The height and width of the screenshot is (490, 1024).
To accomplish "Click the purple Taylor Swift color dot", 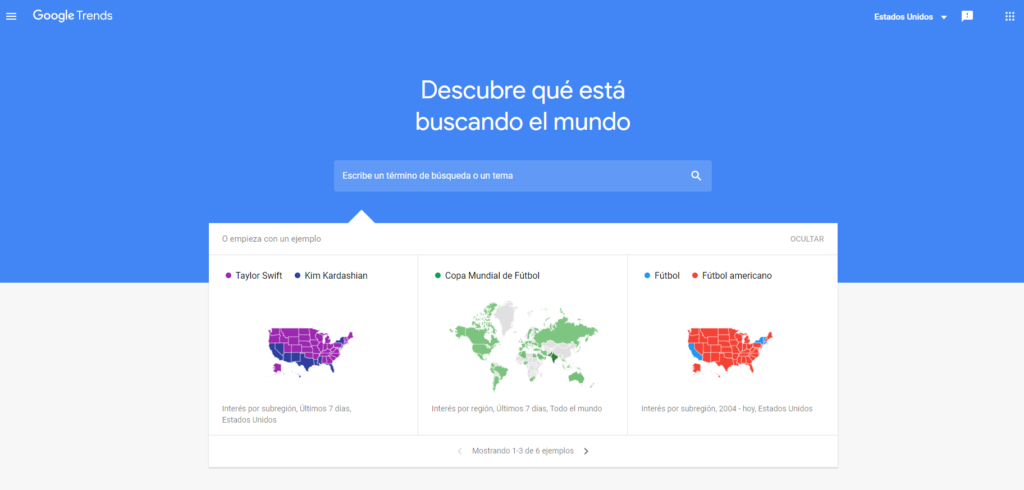I will [x=229, y=276].
